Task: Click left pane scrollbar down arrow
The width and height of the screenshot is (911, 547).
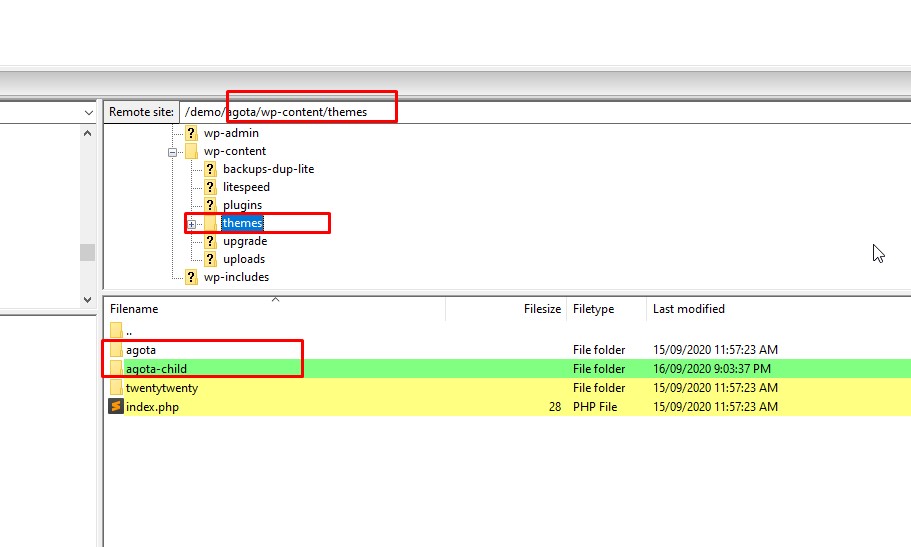Action: 87,300
